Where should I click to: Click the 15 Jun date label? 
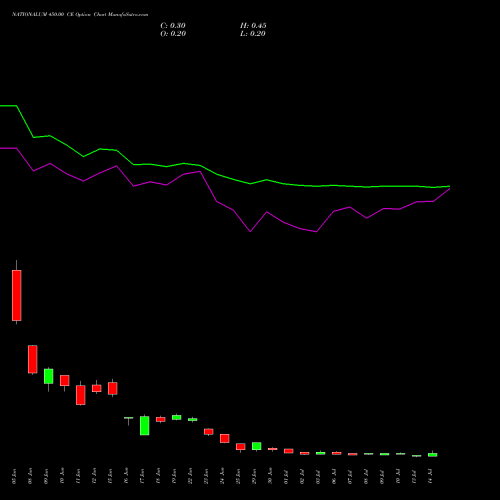coord(110,476)
